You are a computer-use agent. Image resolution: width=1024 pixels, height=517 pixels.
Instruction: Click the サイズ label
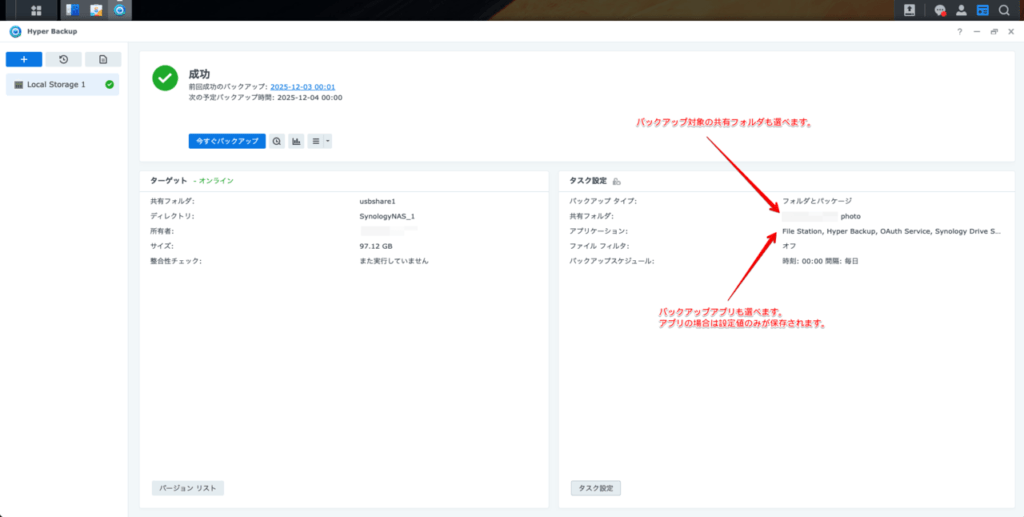click(162, 246)
